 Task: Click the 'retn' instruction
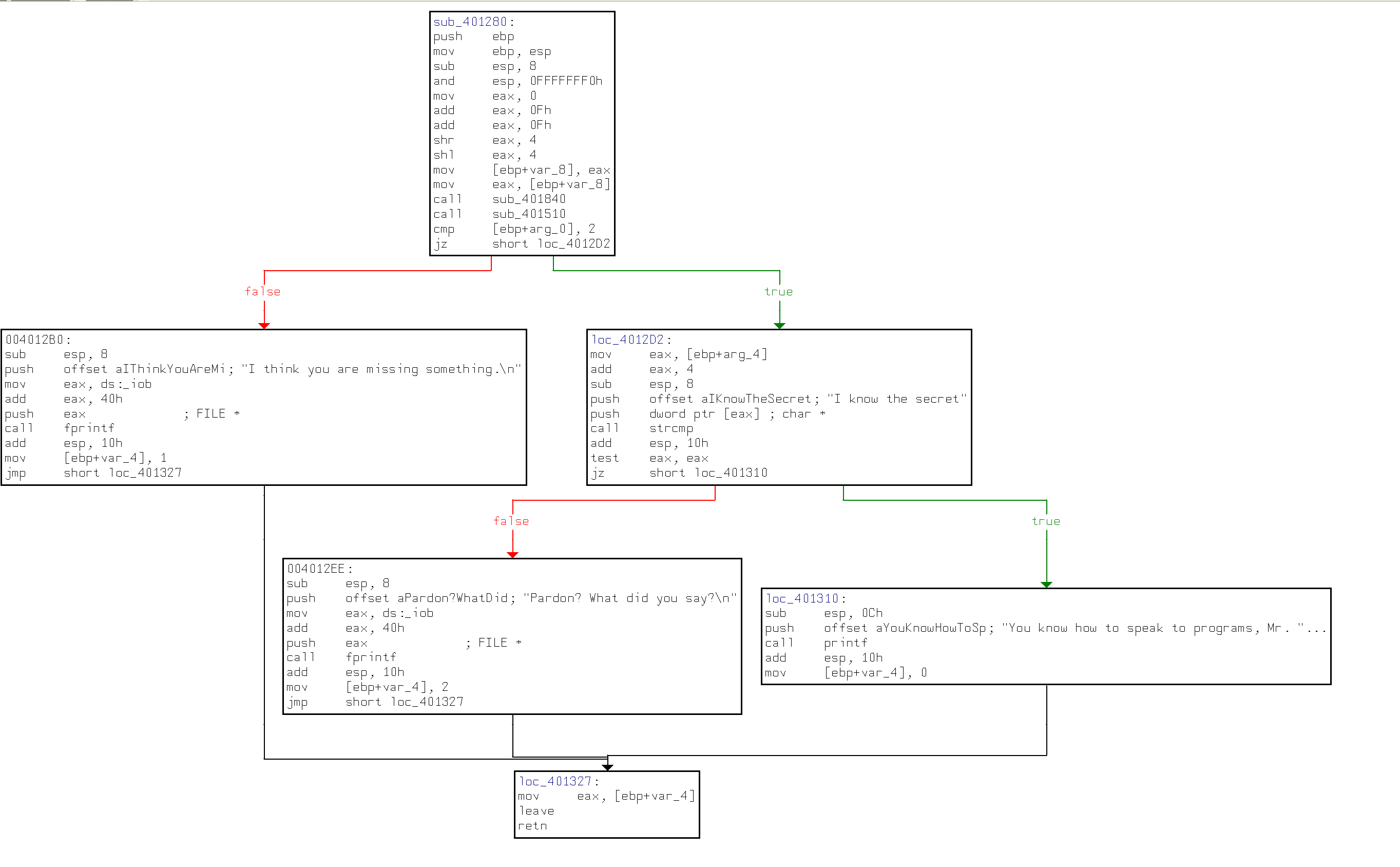(x=533, y=826)
